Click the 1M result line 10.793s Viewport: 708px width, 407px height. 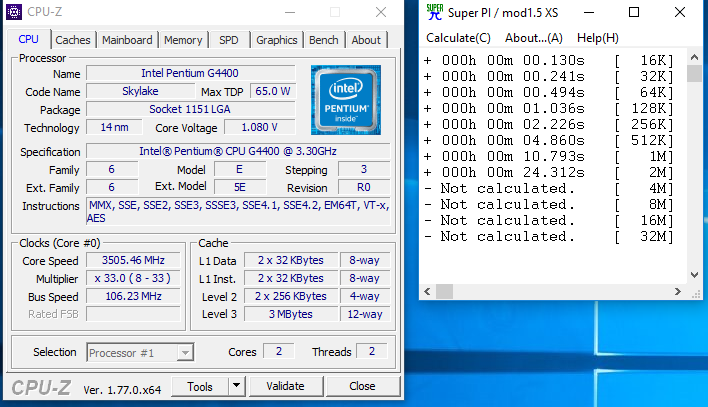coord(548,157)
